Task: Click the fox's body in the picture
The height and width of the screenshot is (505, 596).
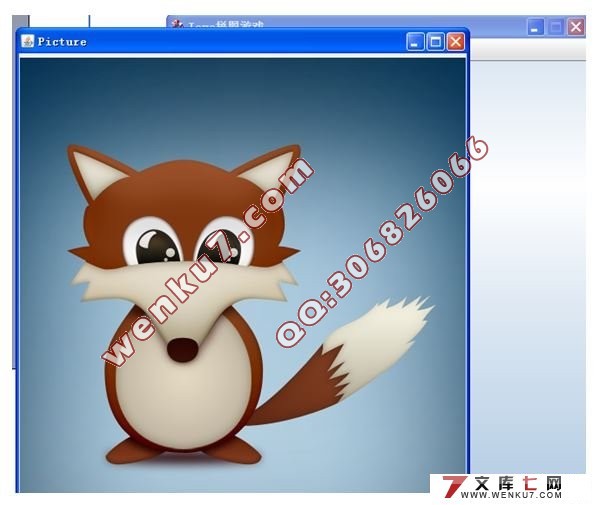Action: (182, 384)
